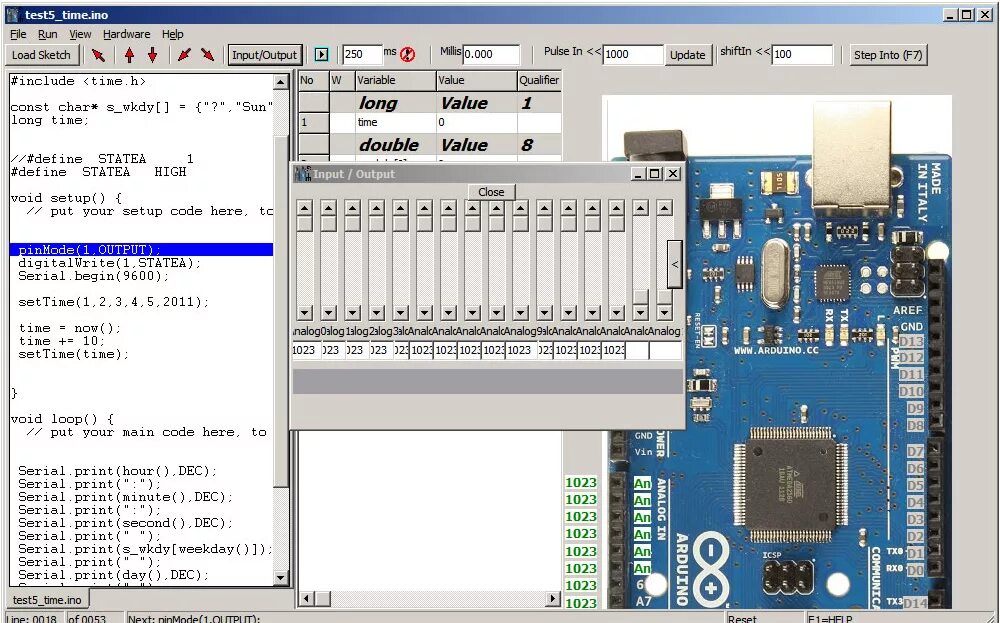Screen dimensions: 1000x623
Task: Click the '#include <time.h>' code line
Action: tap(78, 81)
